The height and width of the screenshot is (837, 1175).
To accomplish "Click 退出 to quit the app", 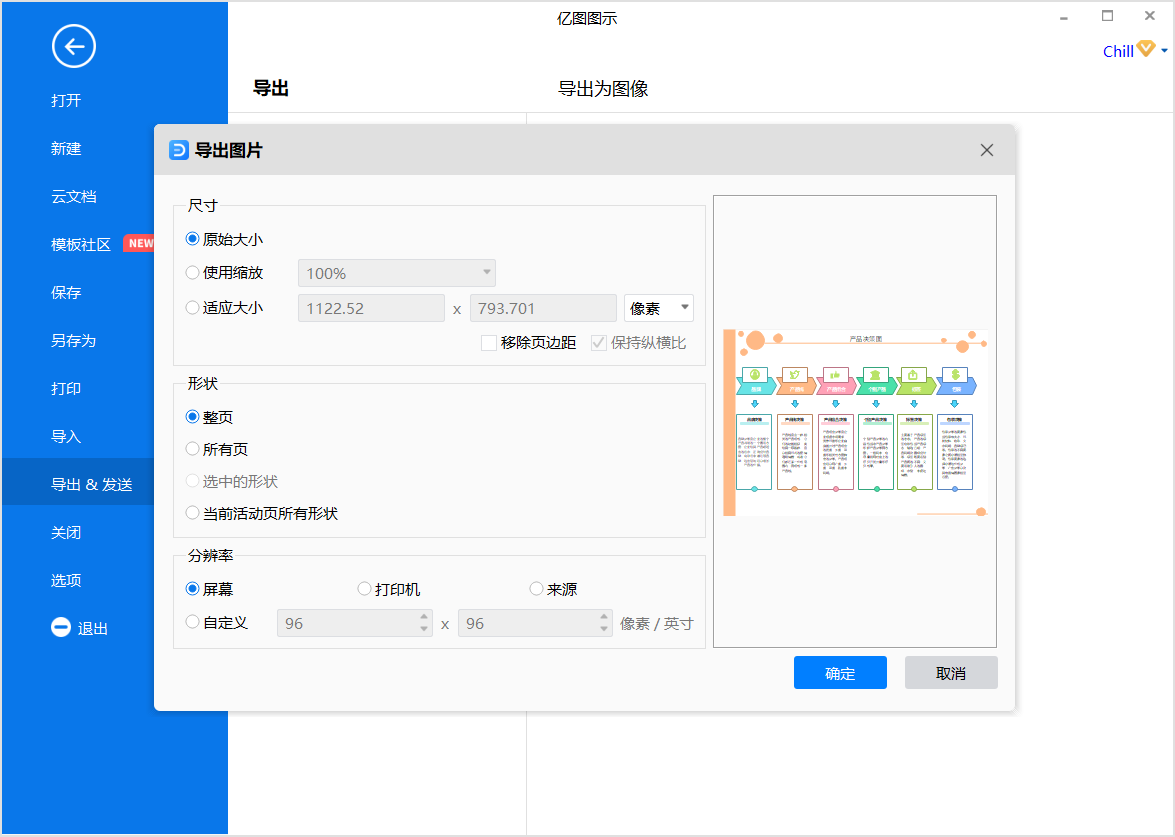I will 93,628.
